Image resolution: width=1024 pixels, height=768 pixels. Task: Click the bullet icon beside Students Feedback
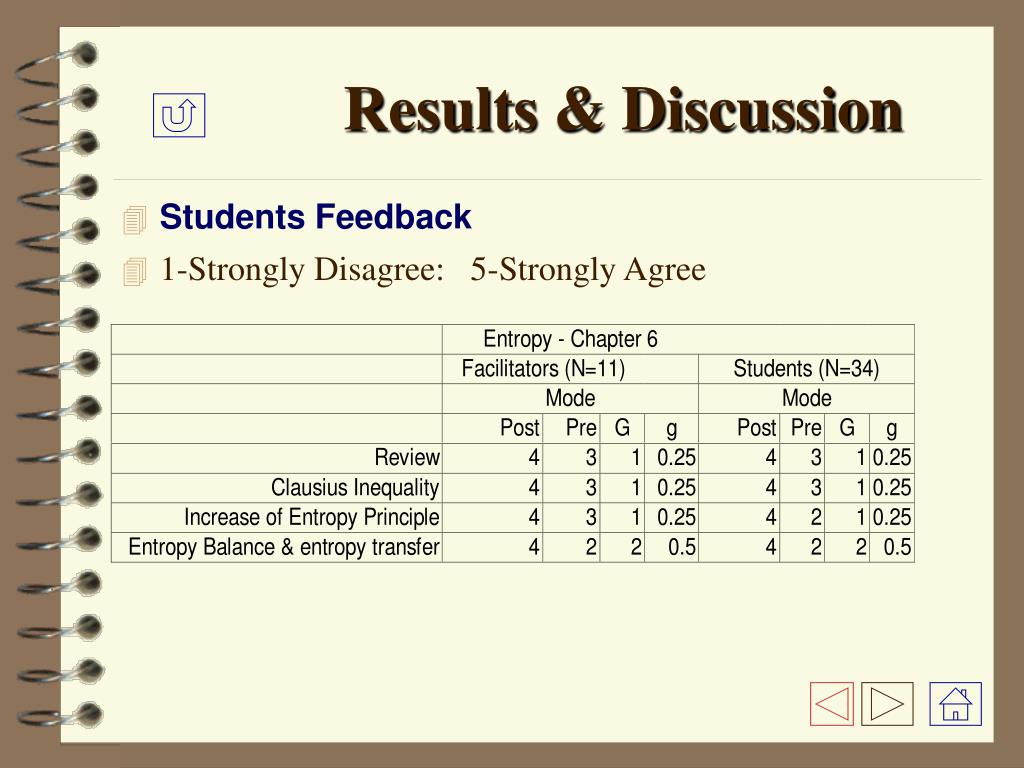click(x=135, y=219)
